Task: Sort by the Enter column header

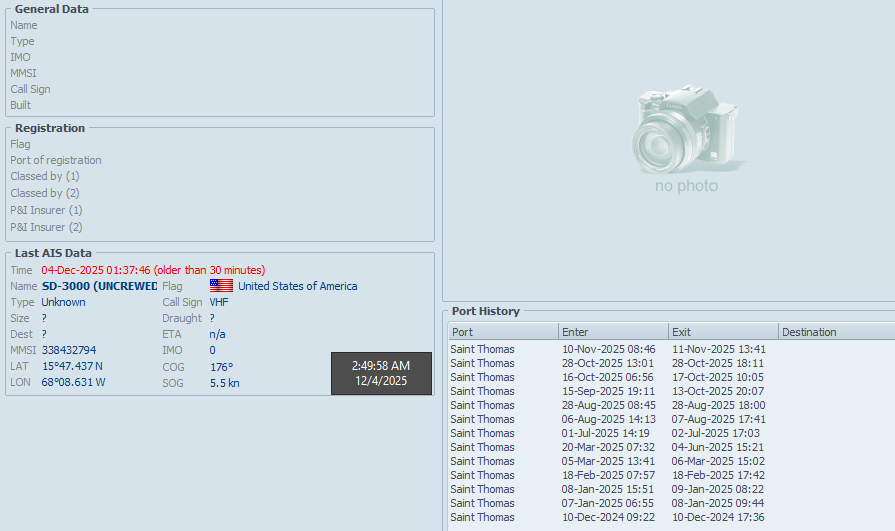Action: tap(614, 332)
